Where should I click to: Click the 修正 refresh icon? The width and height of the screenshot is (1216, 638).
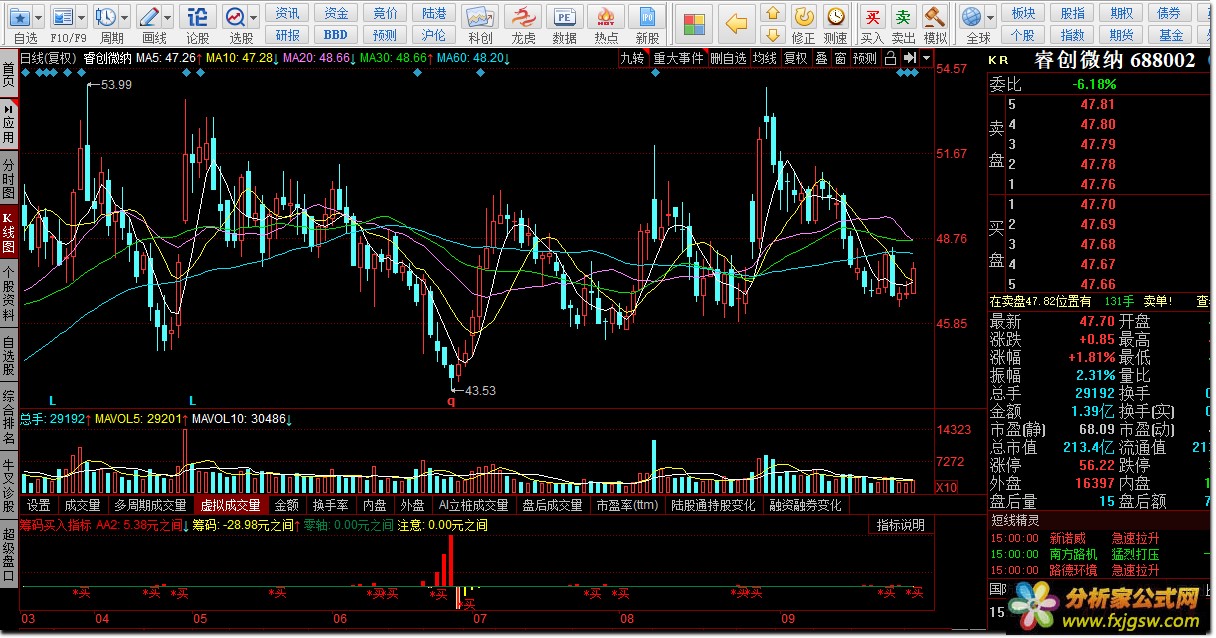[803, 17]
